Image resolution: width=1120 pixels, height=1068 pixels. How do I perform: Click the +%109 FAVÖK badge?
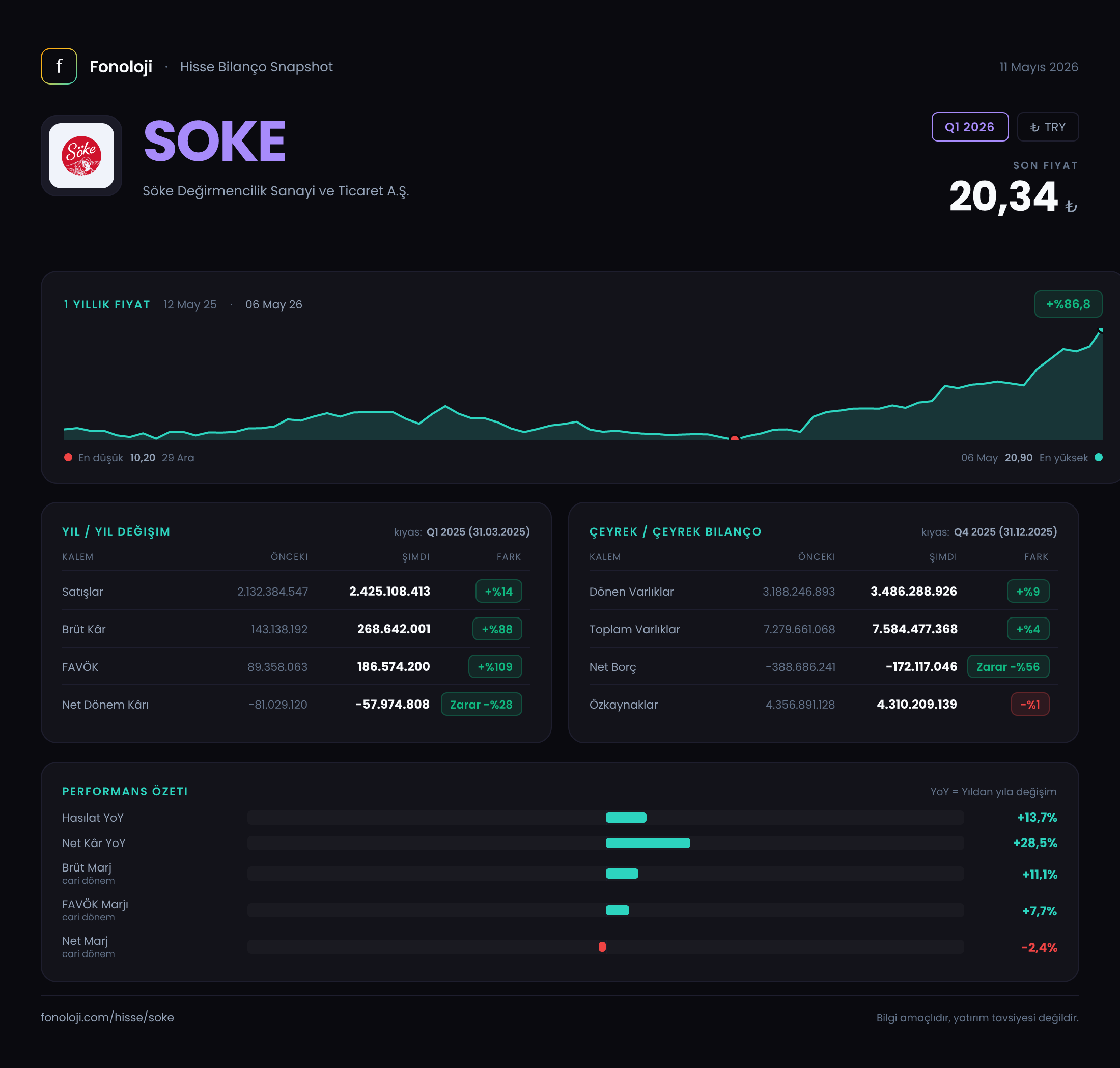pyautogui.click(x=495, y=666)
